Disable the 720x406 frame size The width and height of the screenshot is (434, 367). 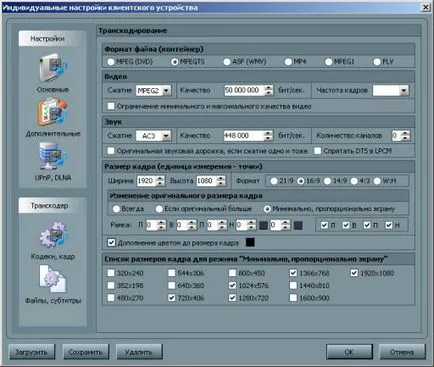point(172,298)
